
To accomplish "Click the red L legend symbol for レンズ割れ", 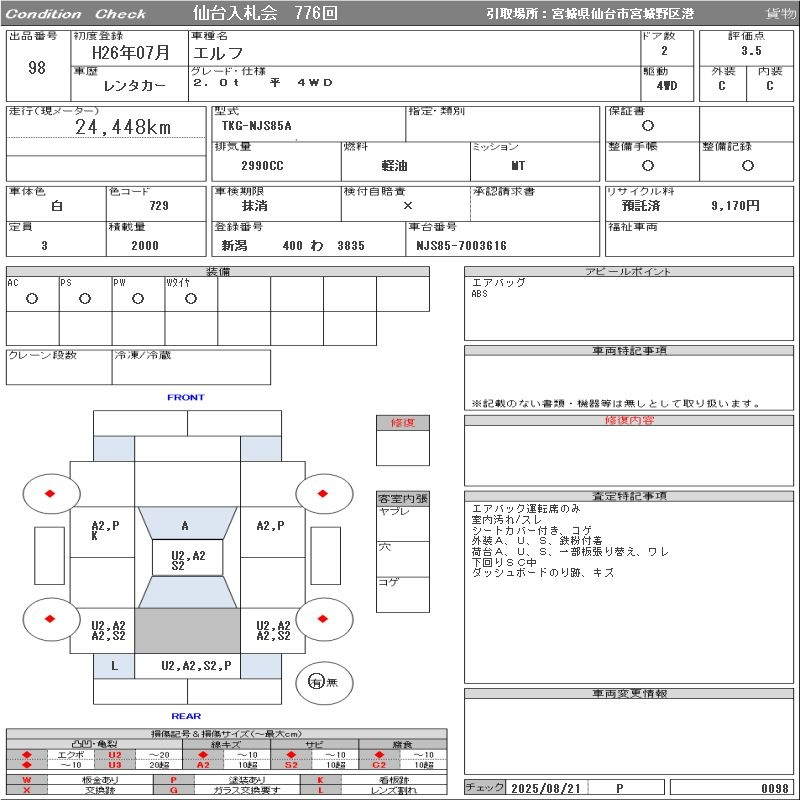I will click(320, 790).
